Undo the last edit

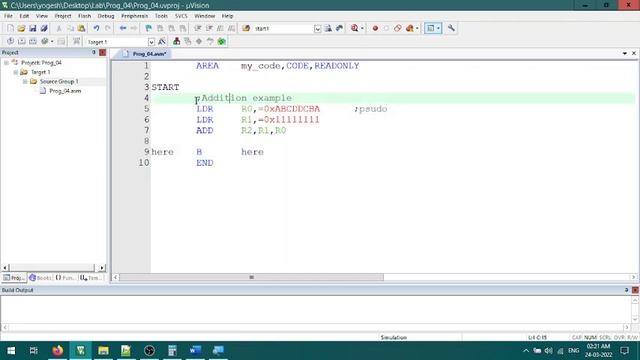(96, 28)
